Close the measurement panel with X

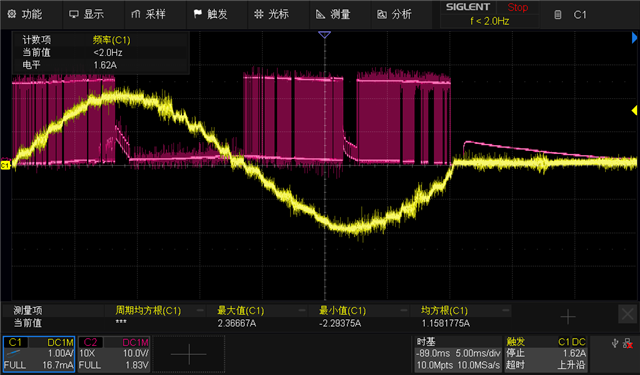627,314
